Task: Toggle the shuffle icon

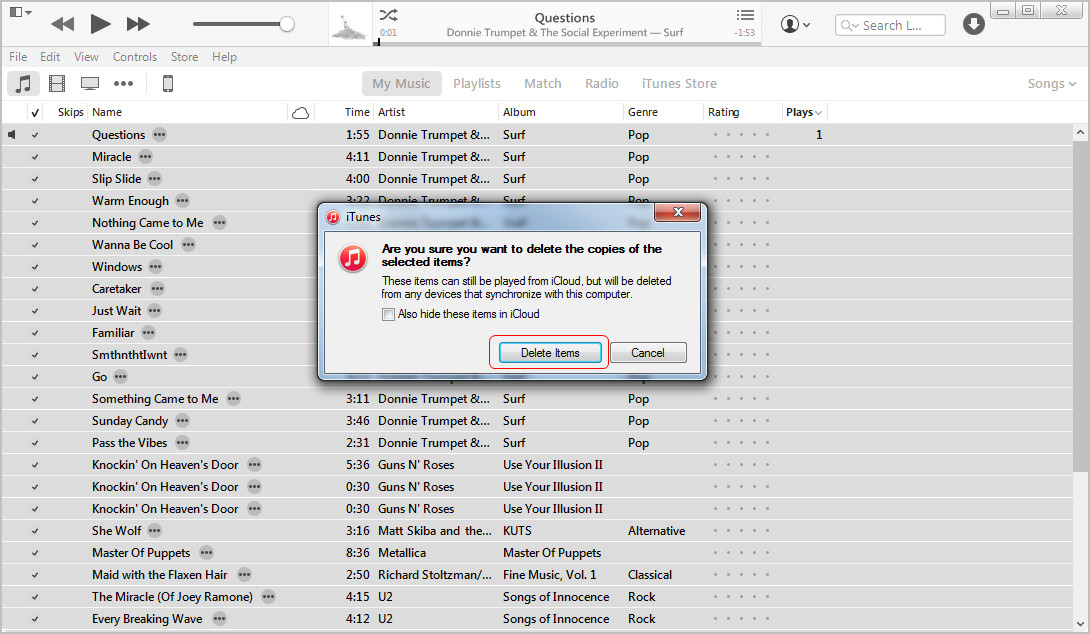Action: tap(389, 15)
